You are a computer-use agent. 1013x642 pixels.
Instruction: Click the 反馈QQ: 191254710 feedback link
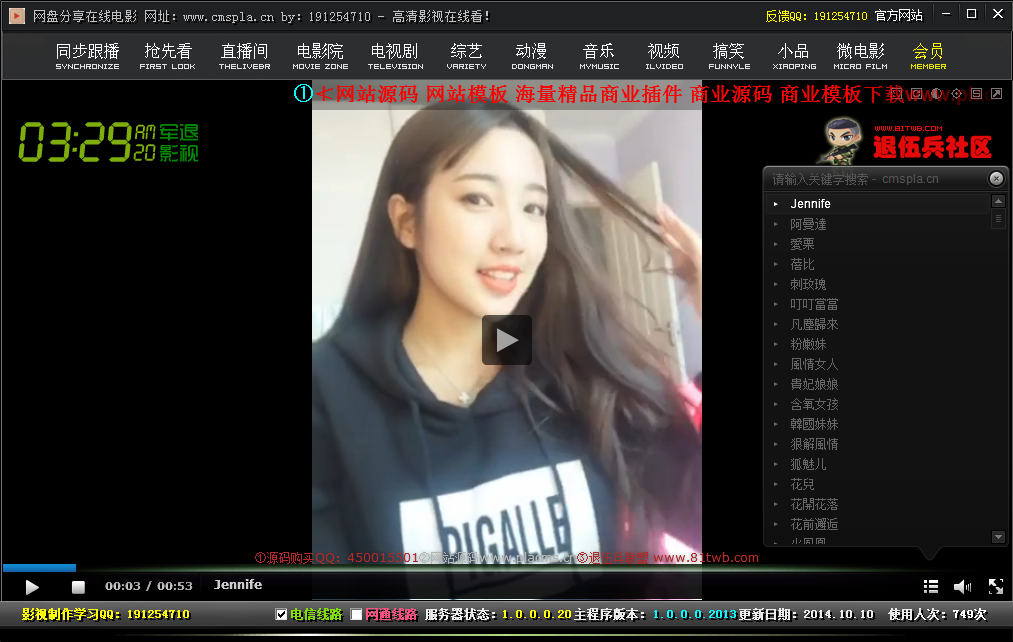(817, 16)
